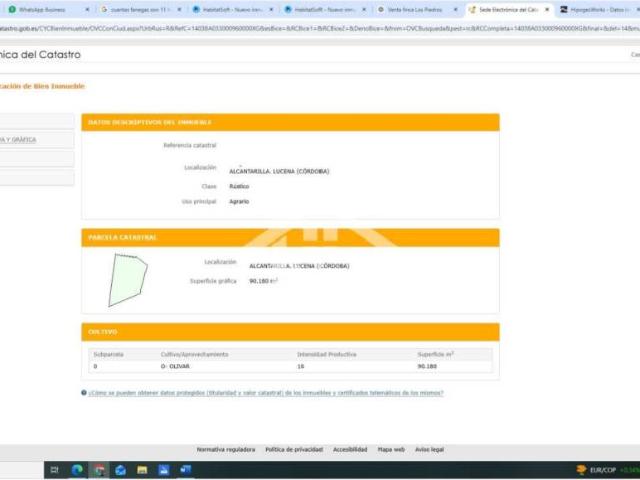This screenshot has width=640, height=480.
Task: Open link about obtaining protected data
Action: point(266,393)
